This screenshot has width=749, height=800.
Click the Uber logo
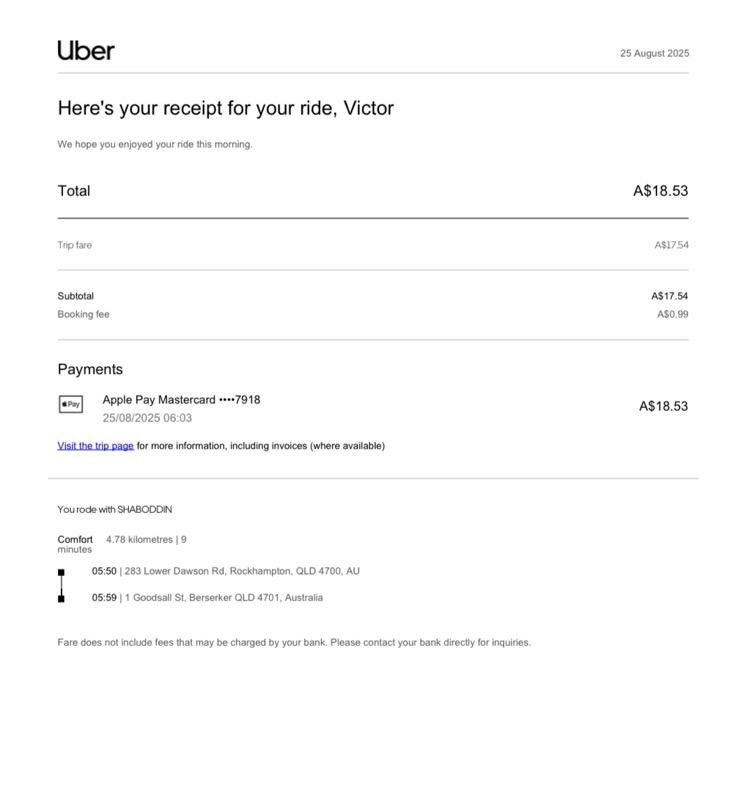pyautogui.click(x=86, y=51)
